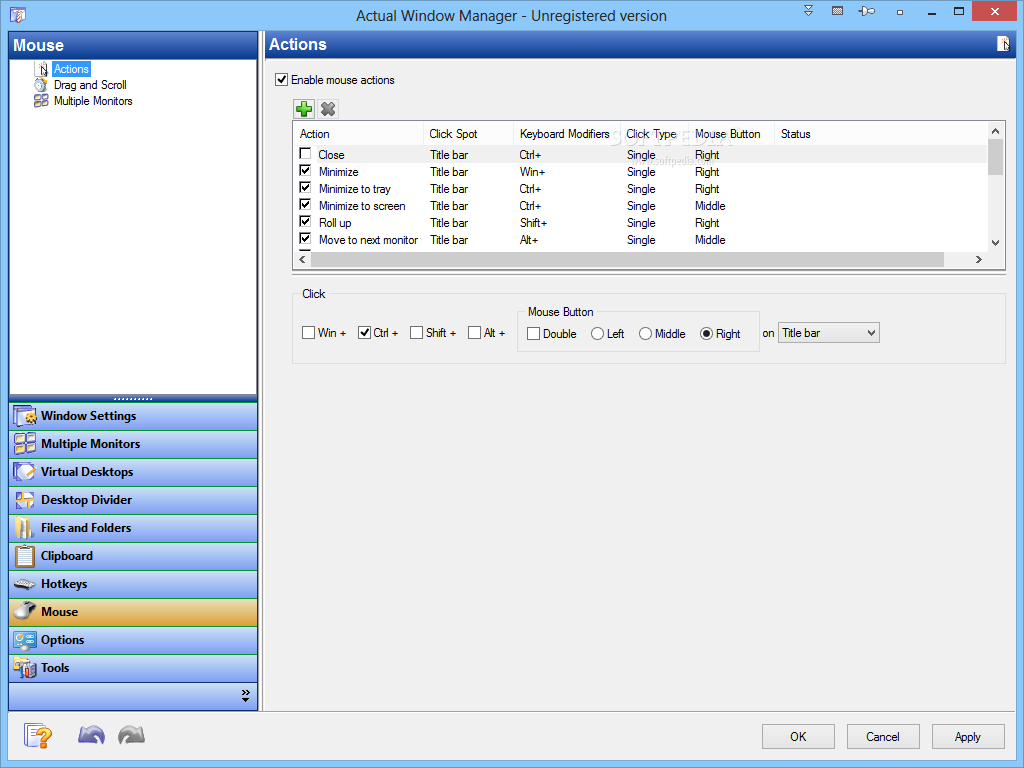
Task: Open Tools section
Action: (x=133, y=669)
